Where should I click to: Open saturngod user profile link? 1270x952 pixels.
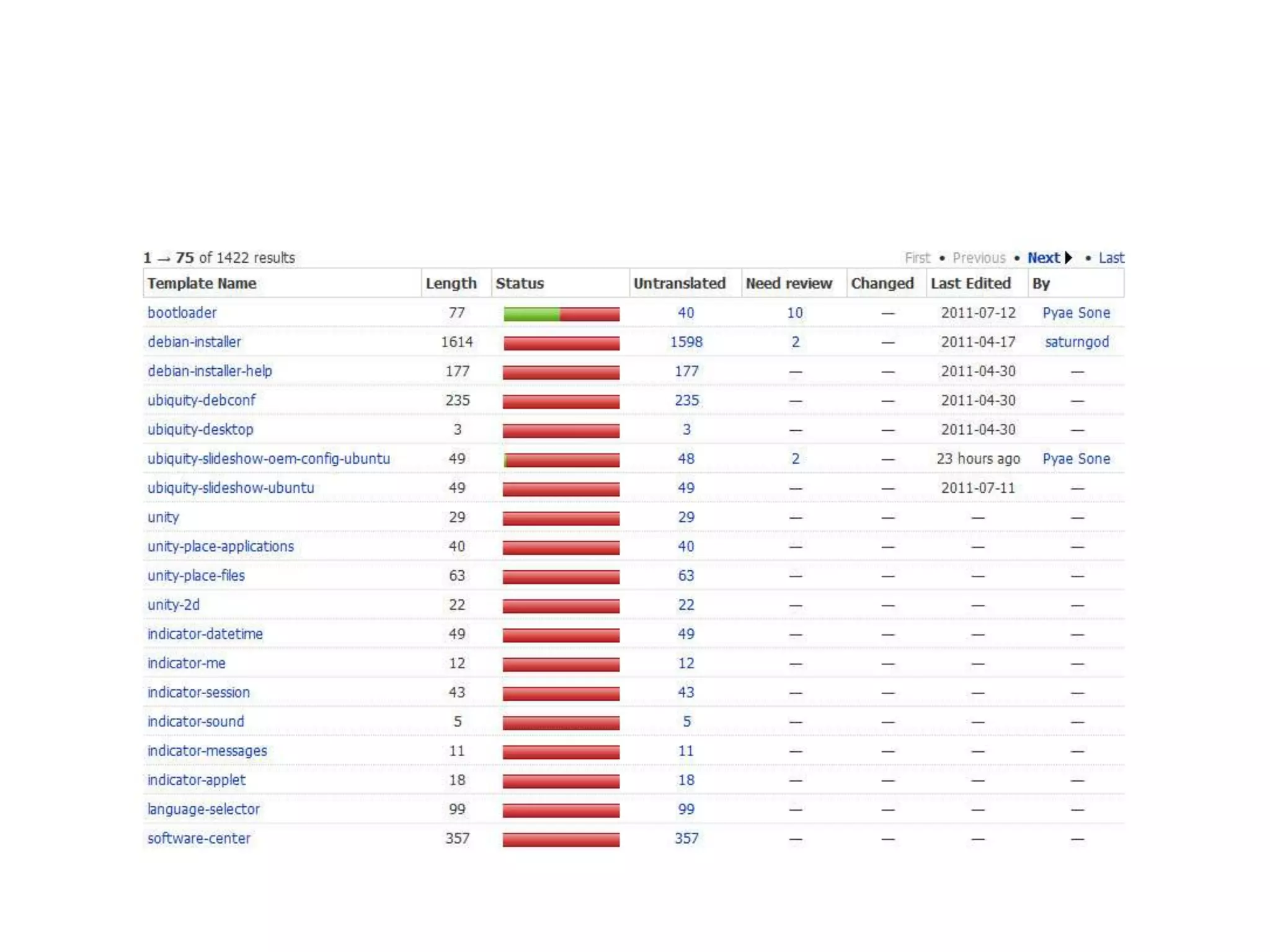pos(1077,342)
